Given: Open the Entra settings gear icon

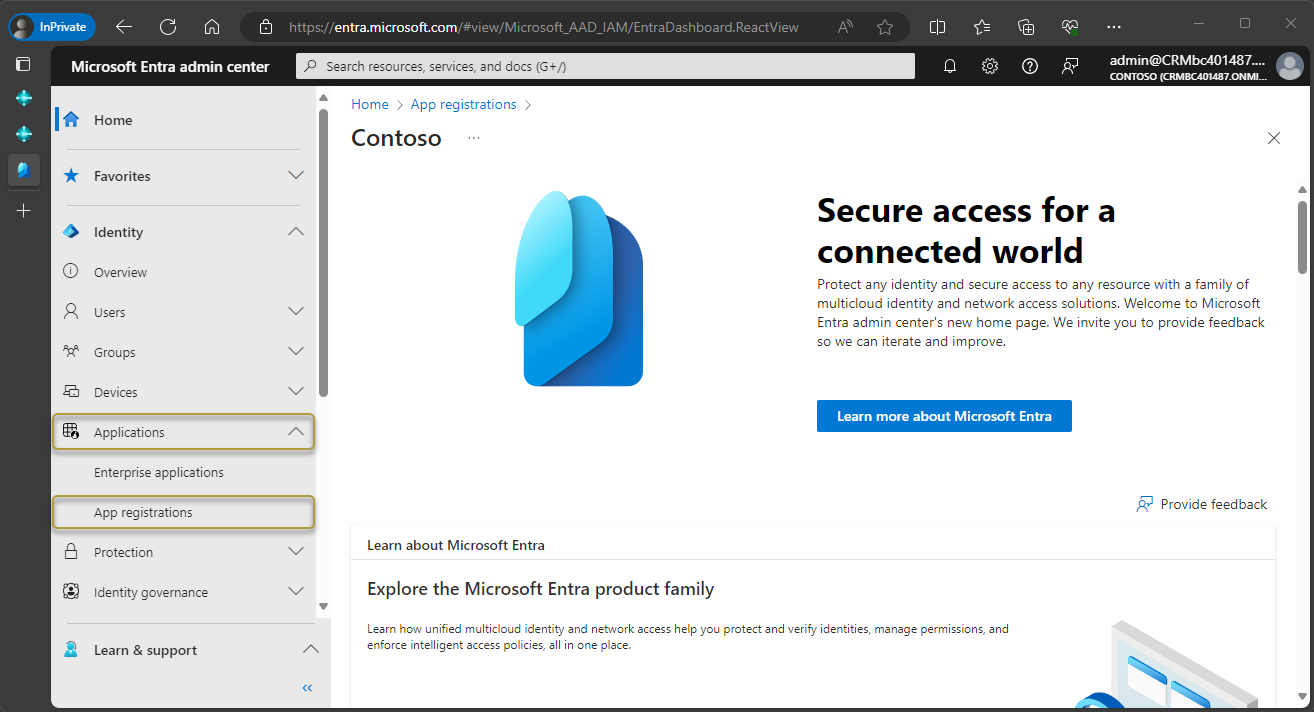Looking at the screenshot, I should pos(989,65).
